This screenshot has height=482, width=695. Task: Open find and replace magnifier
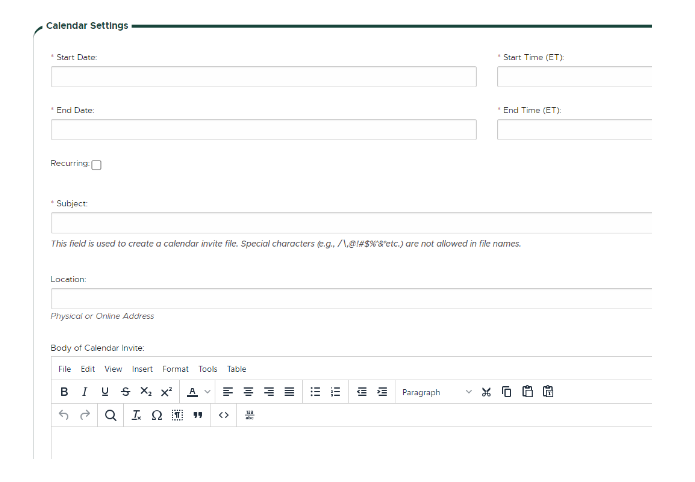pyautogui.click(x=111, y=415)
